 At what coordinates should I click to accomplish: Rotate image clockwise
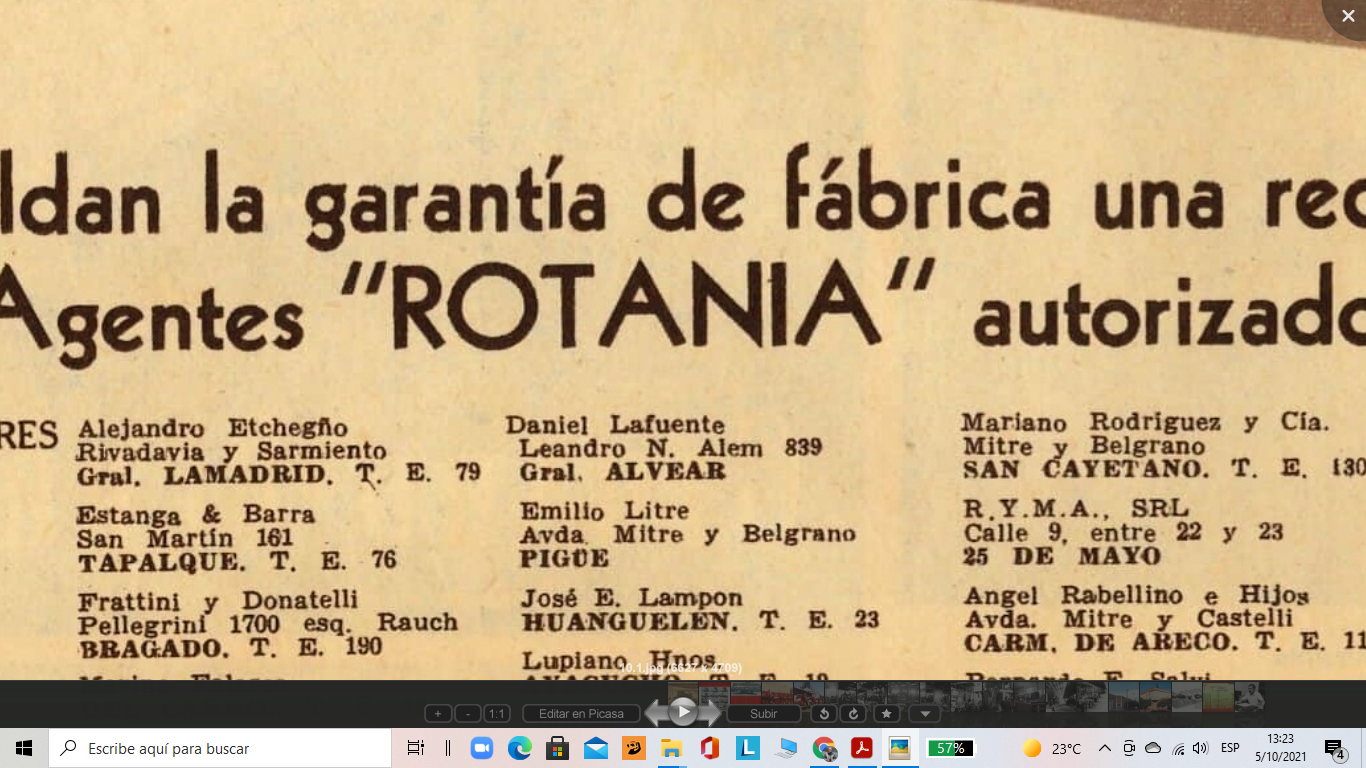click(853, 714)
